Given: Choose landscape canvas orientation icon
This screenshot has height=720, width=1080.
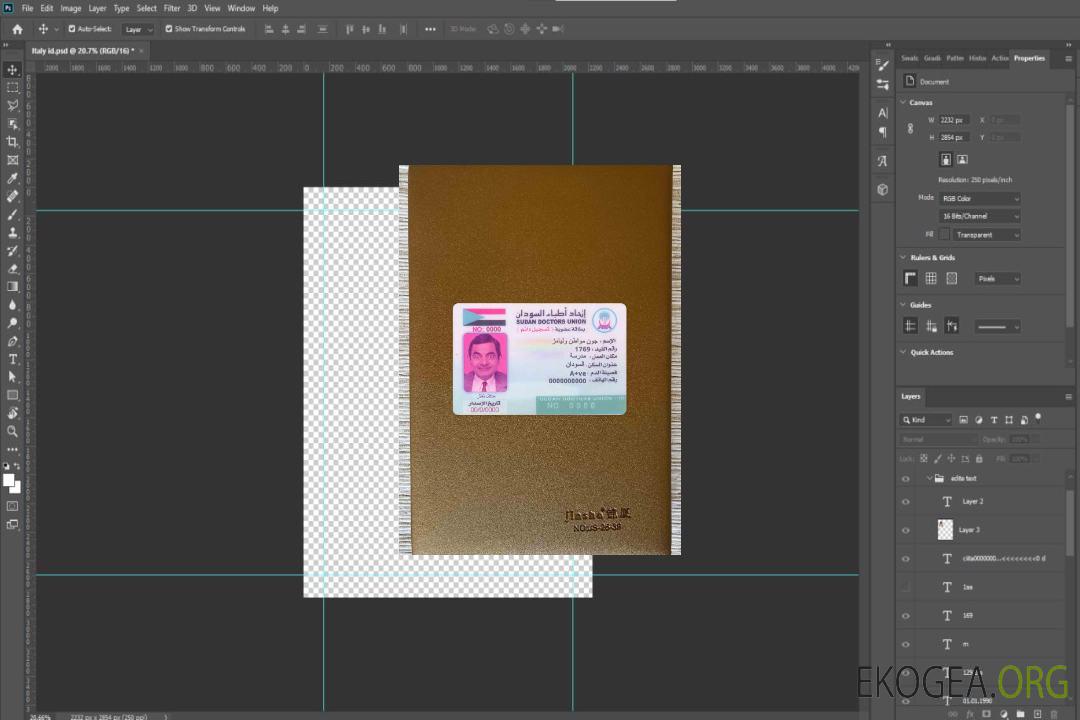Looking at the screenshot, I should tap(962, 159).
